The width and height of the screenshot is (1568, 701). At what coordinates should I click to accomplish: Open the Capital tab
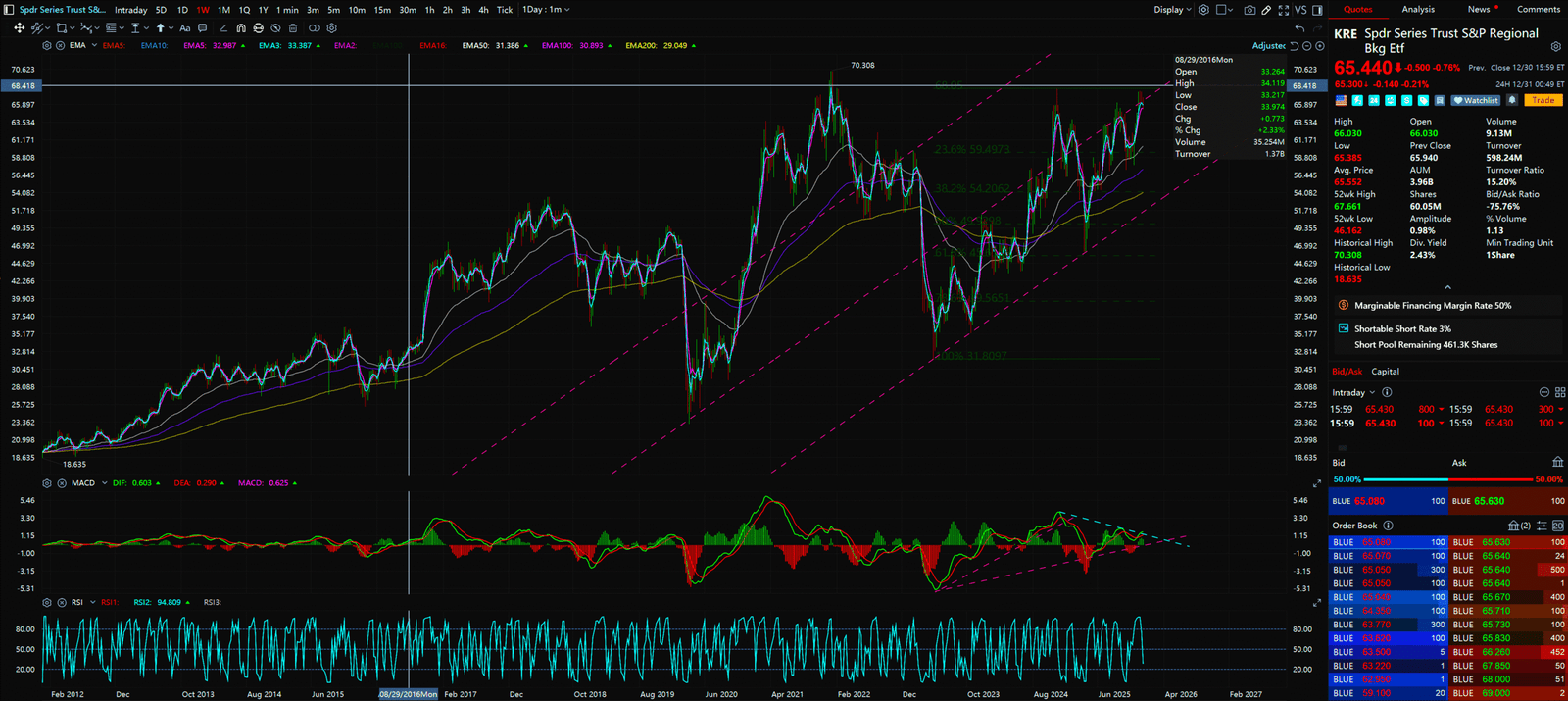1385,372
